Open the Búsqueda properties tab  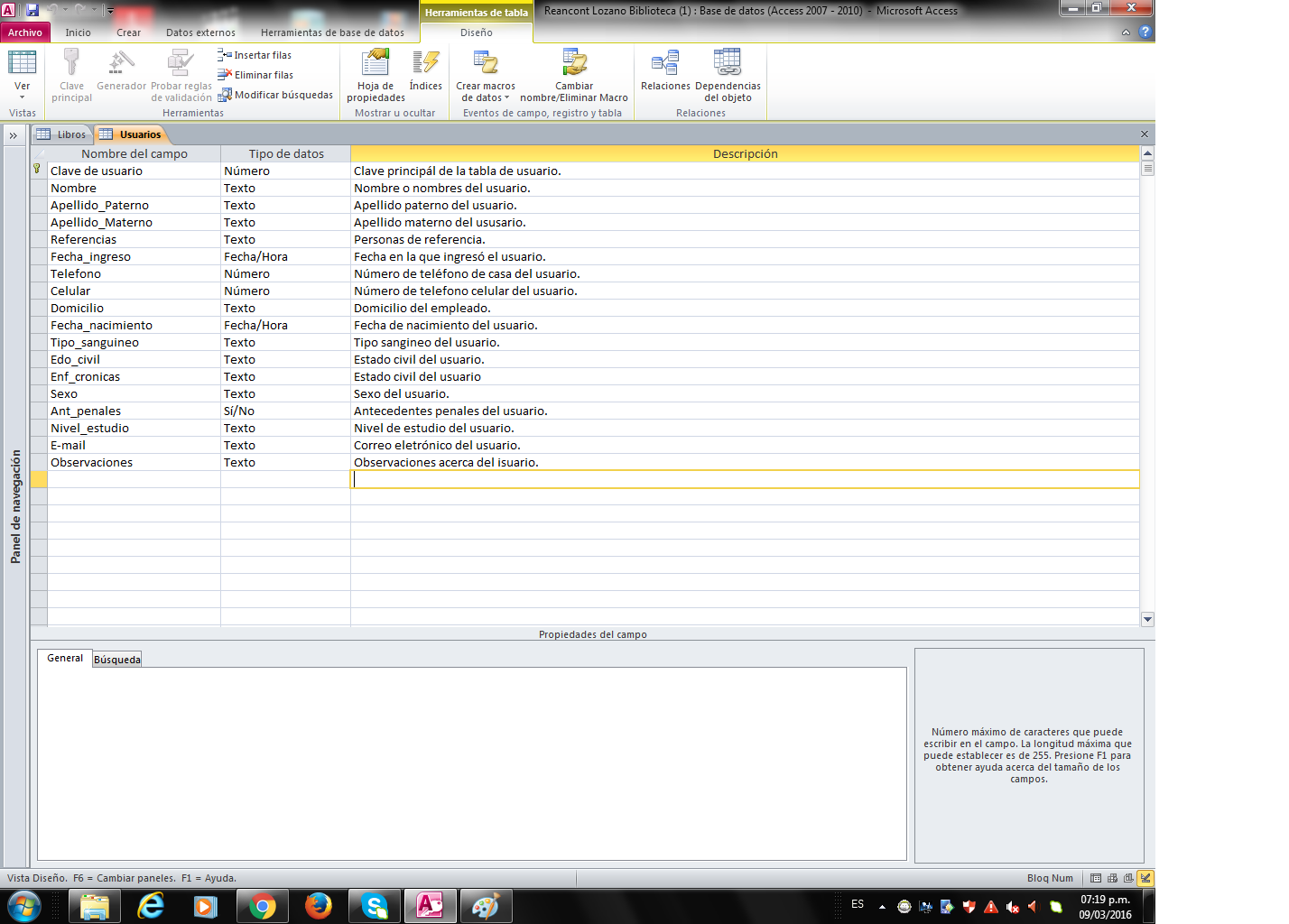click(117, 660)
